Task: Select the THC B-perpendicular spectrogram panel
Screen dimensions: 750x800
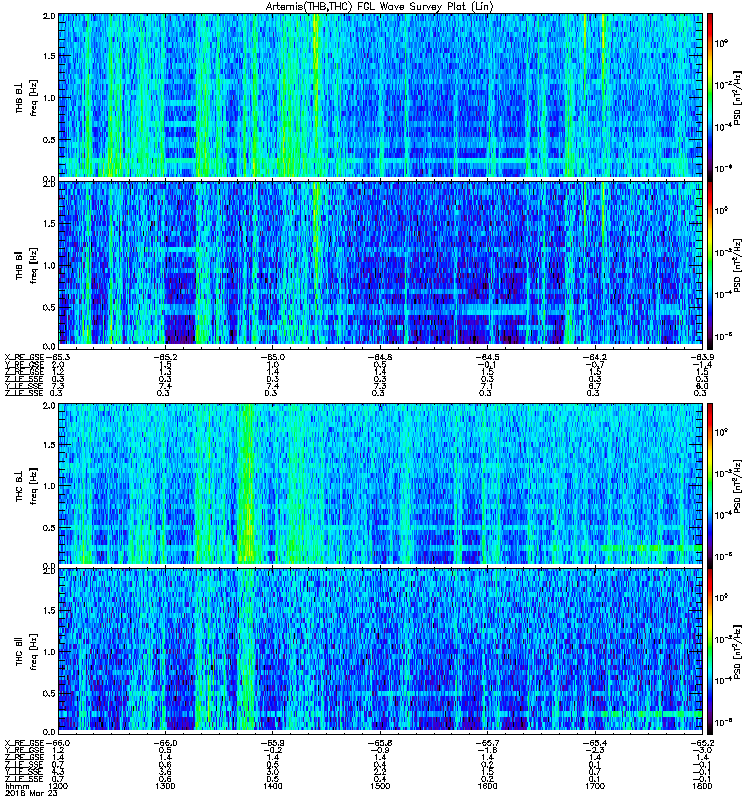Action: click(381, 484)
